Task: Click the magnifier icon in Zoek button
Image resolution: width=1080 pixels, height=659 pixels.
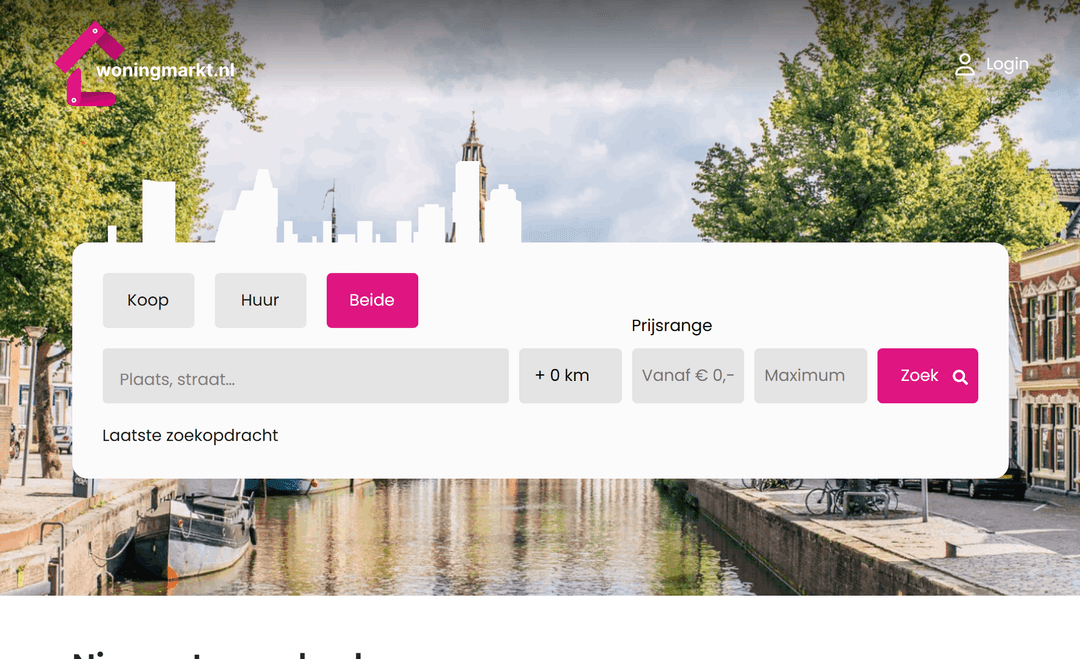Action: point(960,377)
